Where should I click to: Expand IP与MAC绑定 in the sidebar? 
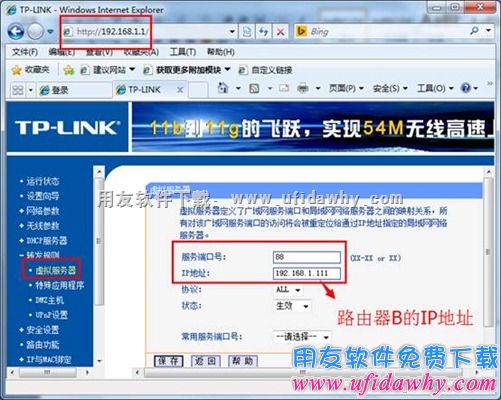[49, 359]
